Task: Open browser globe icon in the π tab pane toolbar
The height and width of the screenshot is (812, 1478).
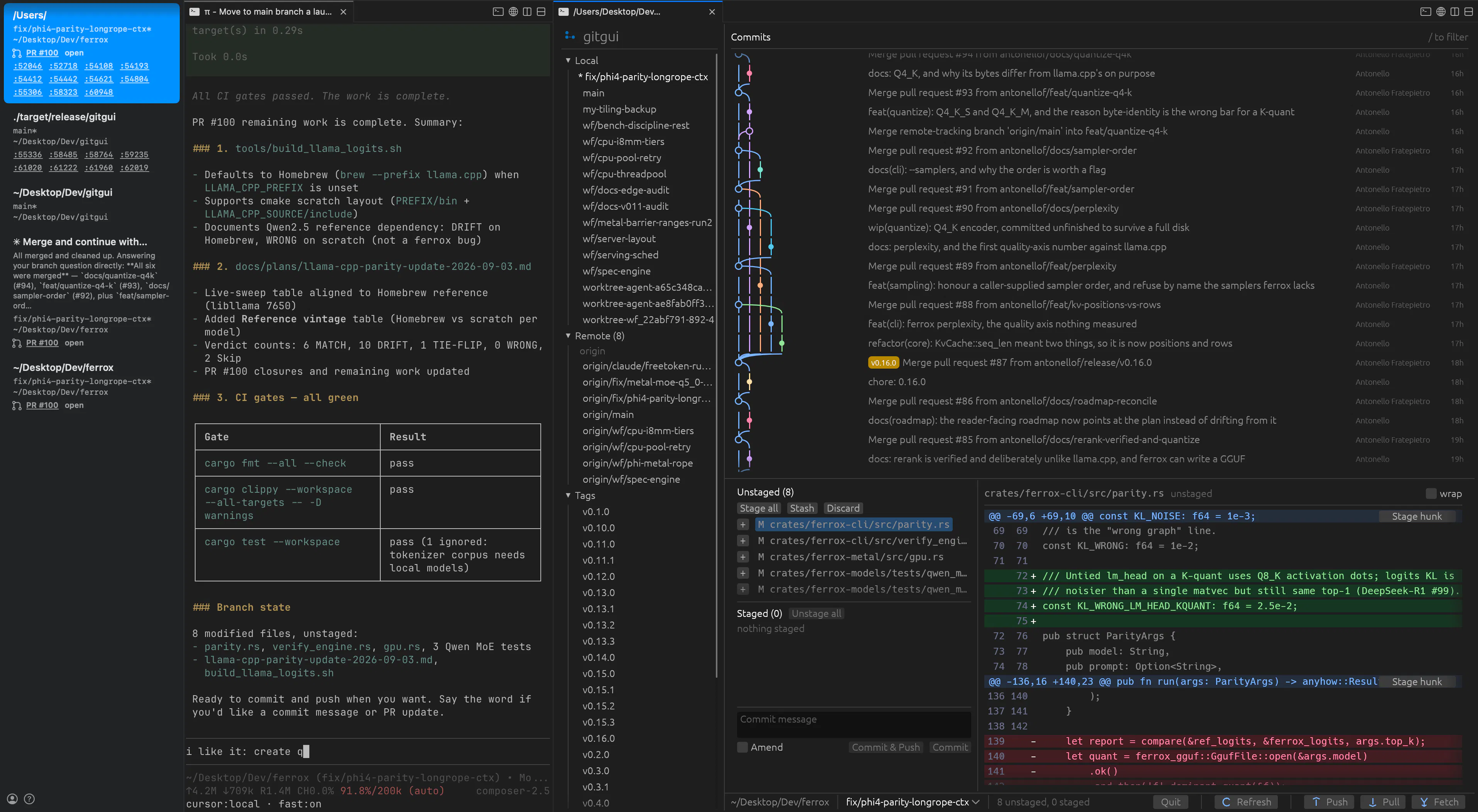Action: (x=513, y=12)
